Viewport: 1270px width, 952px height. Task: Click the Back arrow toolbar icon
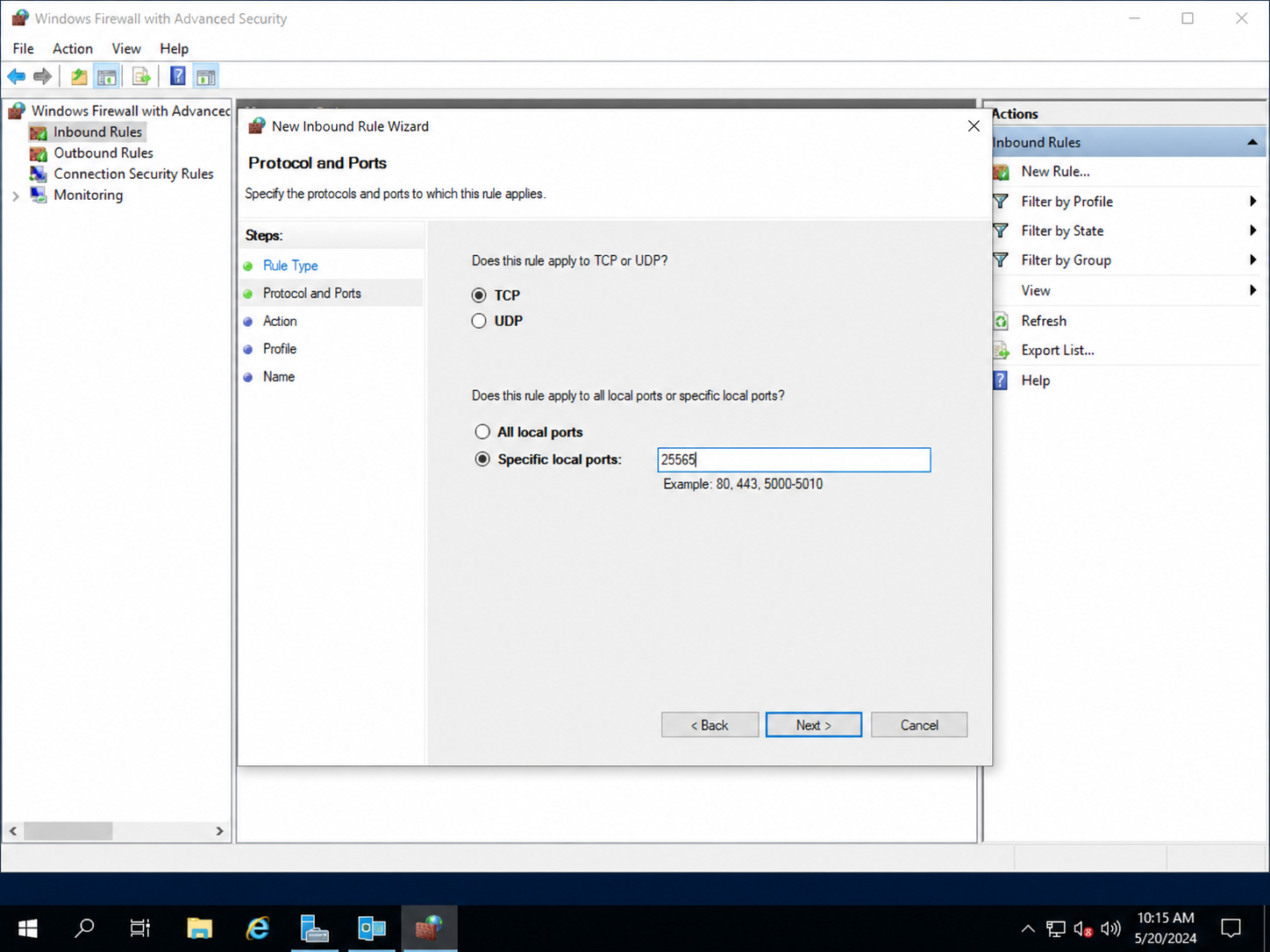(16, 77)
